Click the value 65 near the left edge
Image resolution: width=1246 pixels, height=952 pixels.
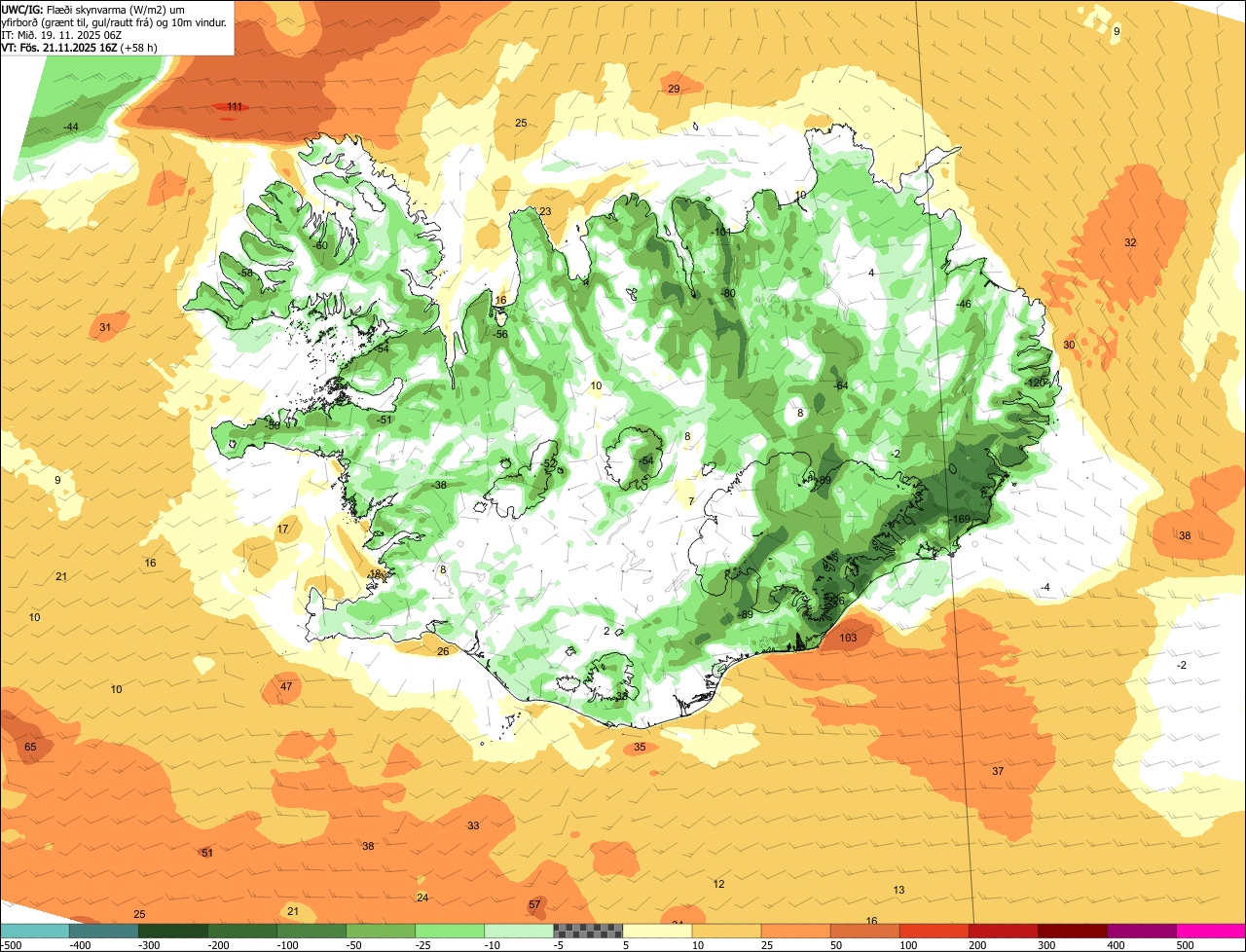tap(30, 748)
